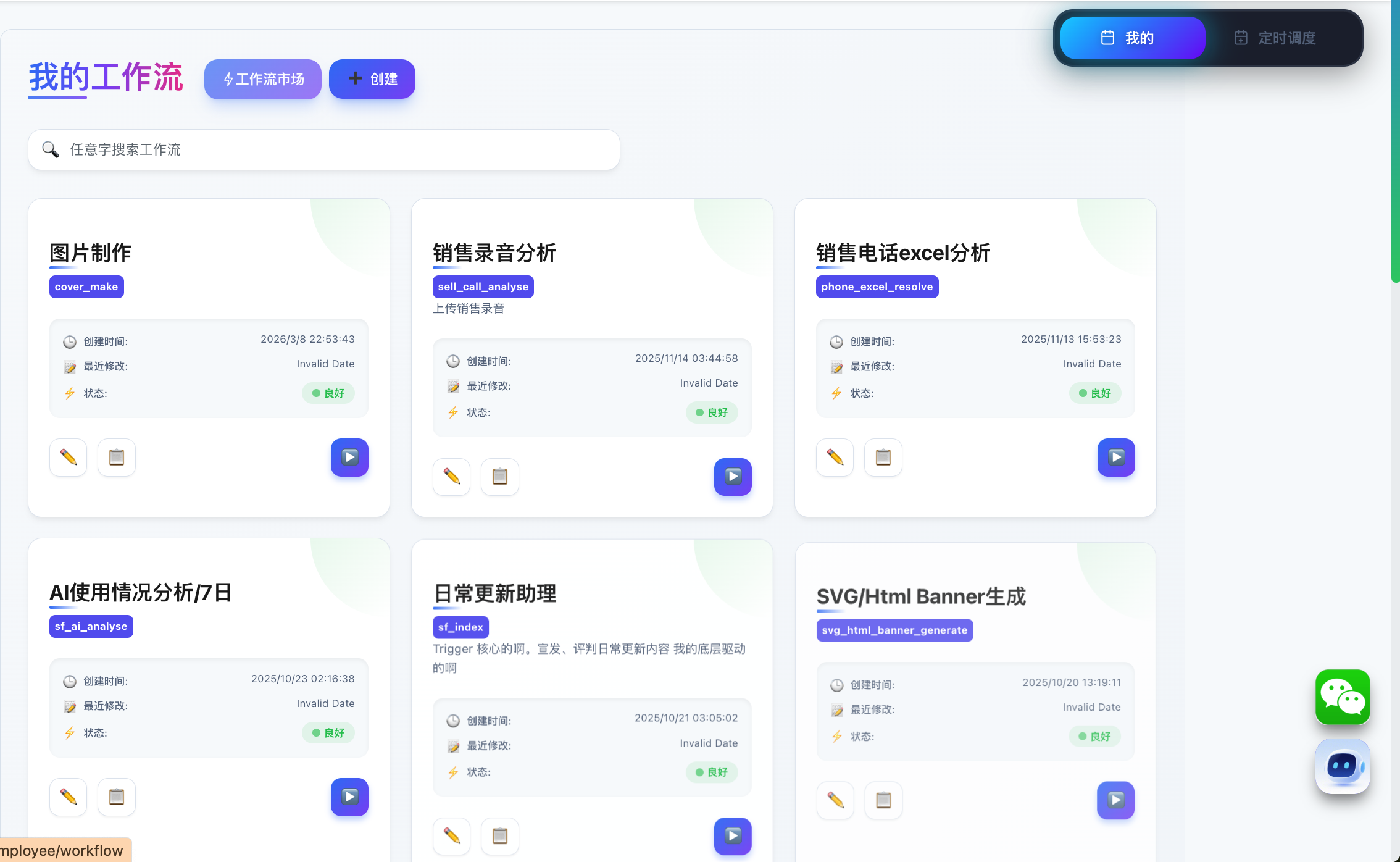Run the 日常更新助理 workflow

(x=733, y=836)
